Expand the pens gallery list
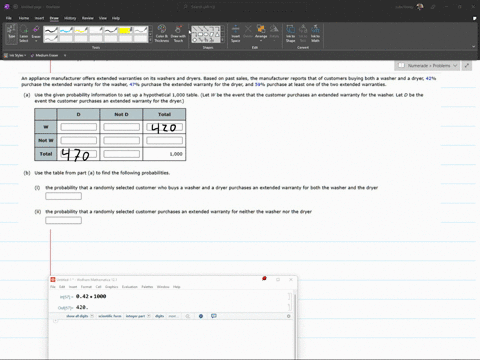 150,40
